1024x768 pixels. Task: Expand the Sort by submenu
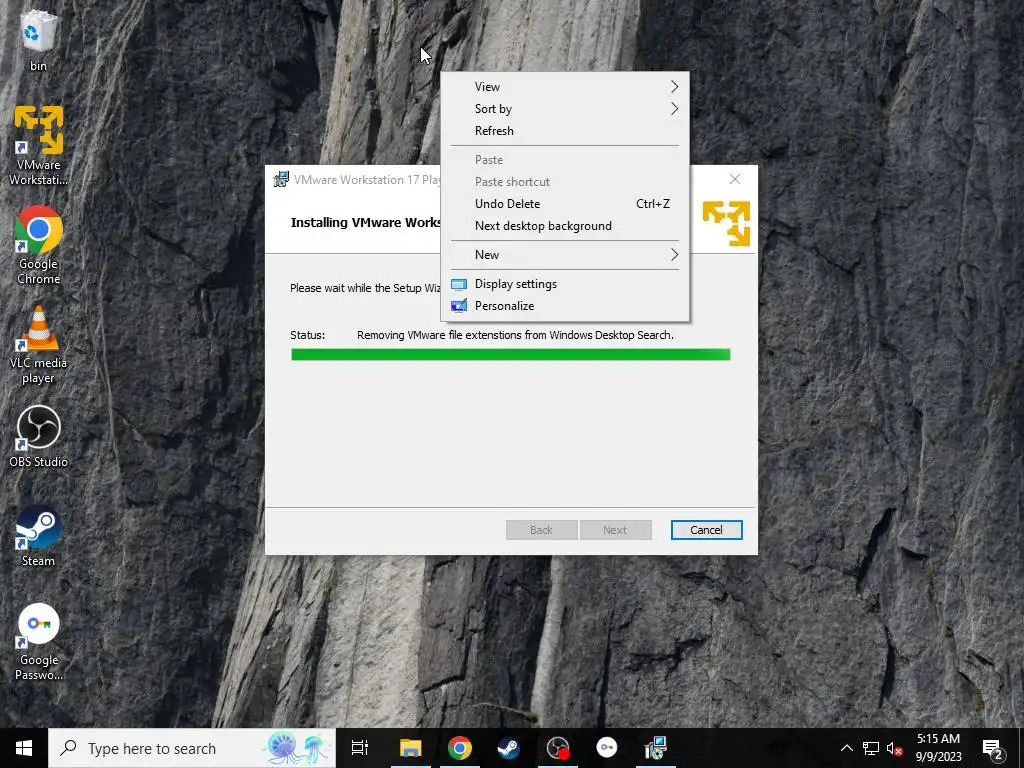pyautogui.click(x=565, y=109)
